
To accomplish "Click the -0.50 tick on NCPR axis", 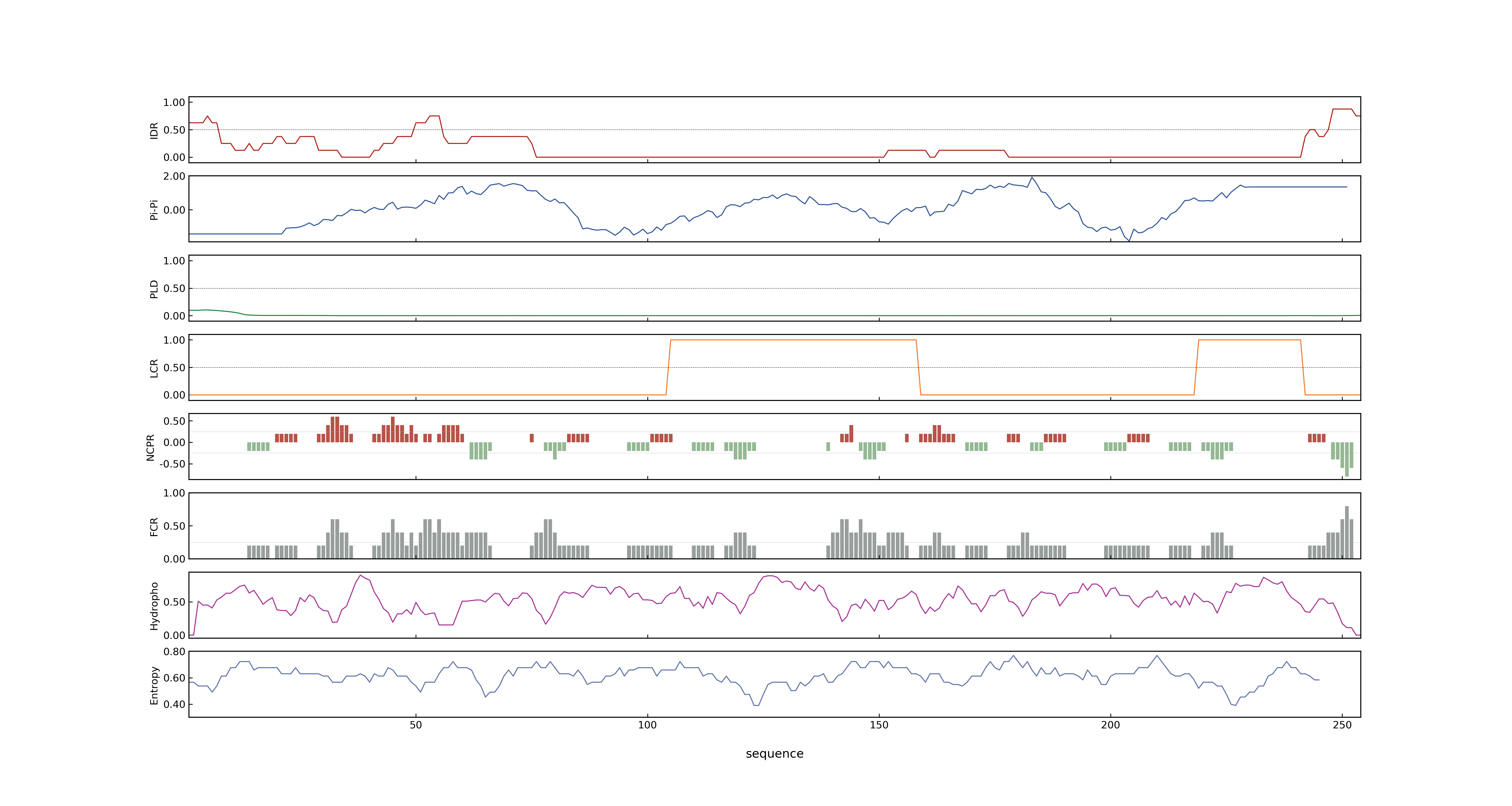I will click(x=172, y=464).
